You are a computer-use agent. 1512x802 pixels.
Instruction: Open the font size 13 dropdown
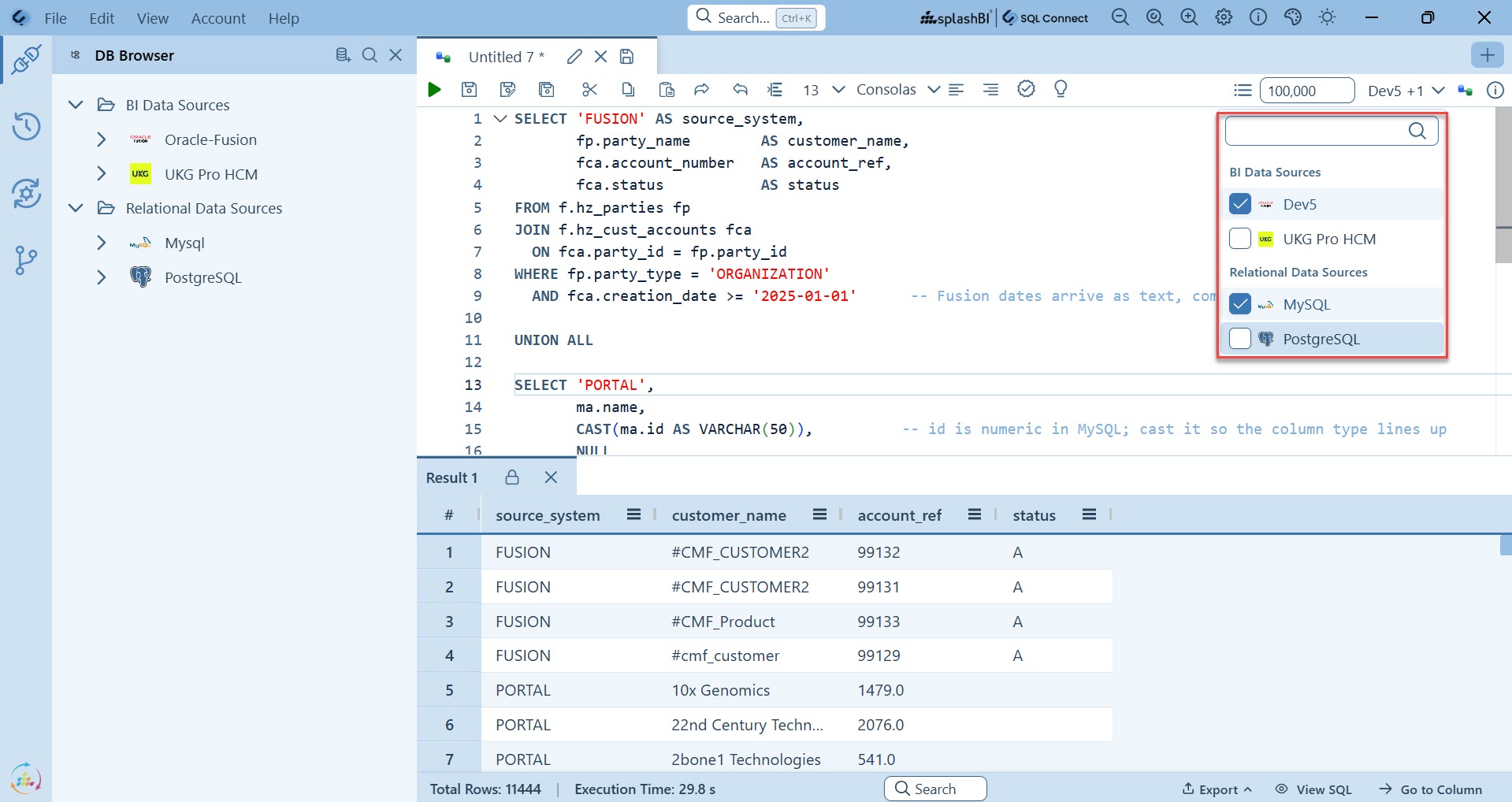824,90
